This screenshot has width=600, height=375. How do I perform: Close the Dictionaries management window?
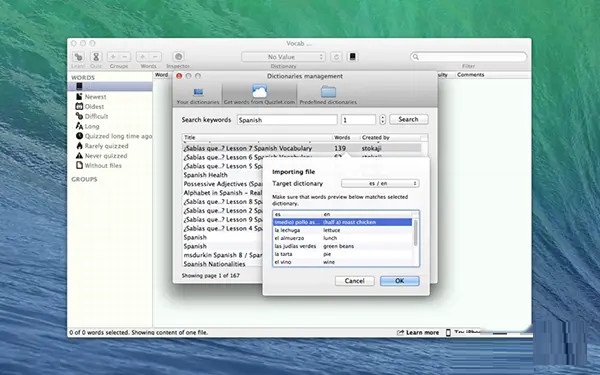(x=179, y=76)
